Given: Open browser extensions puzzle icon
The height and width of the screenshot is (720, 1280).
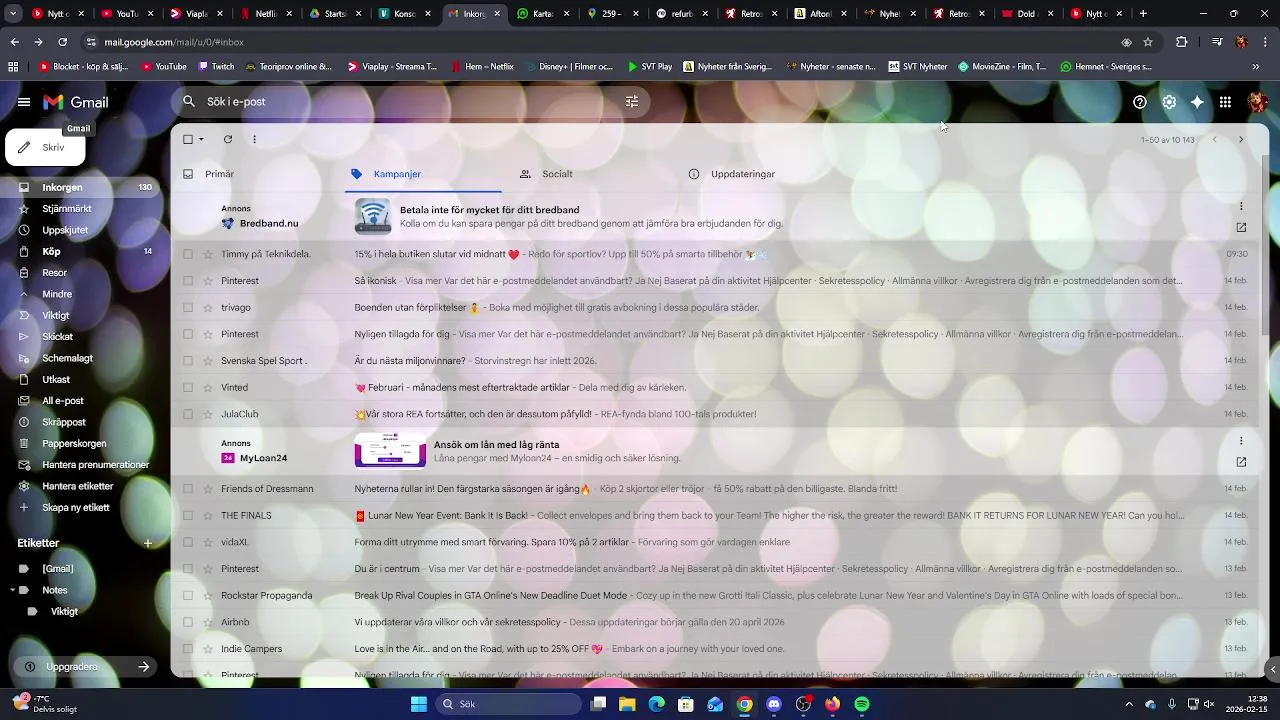Looking at the screenshot, I should tap(1182, 42).
